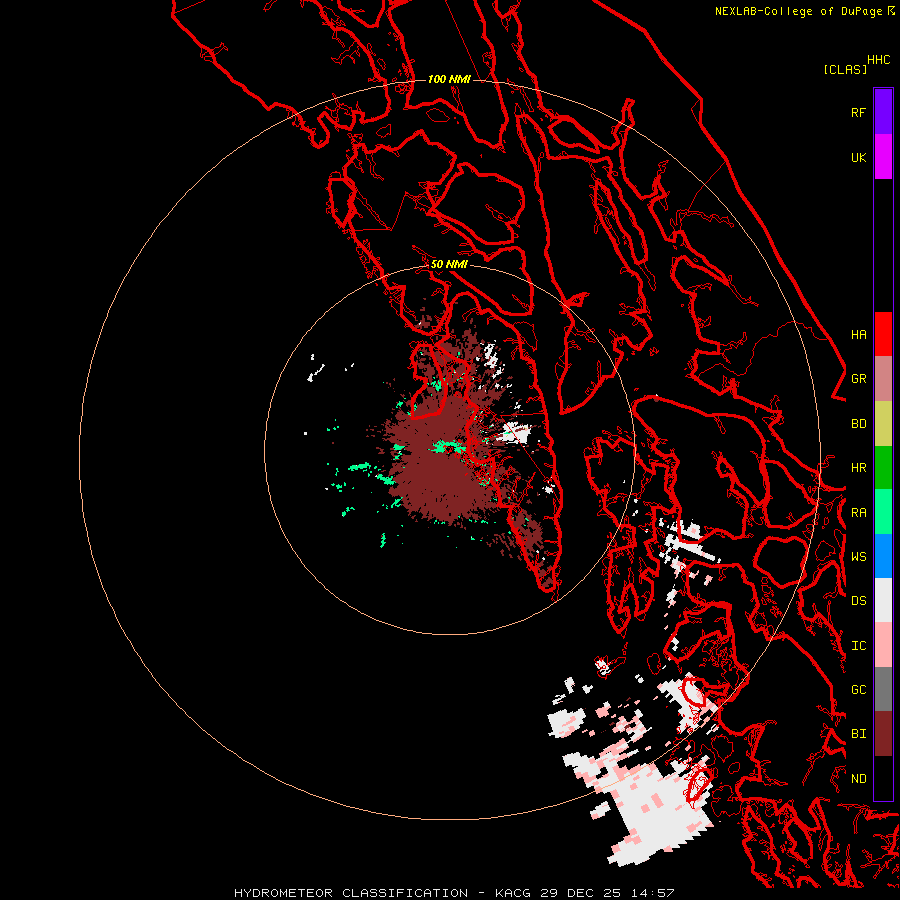Screen dimensions: 900x900
Task: Click the WS legend label
Action: pyautogui.click(x=858, y=557)
